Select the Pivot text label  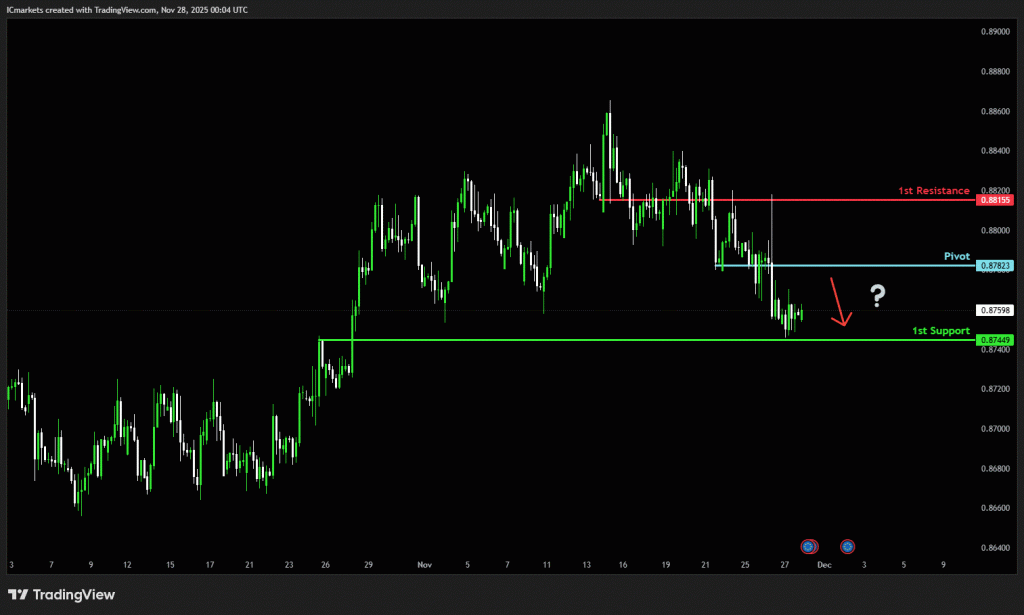pos(957,256)
